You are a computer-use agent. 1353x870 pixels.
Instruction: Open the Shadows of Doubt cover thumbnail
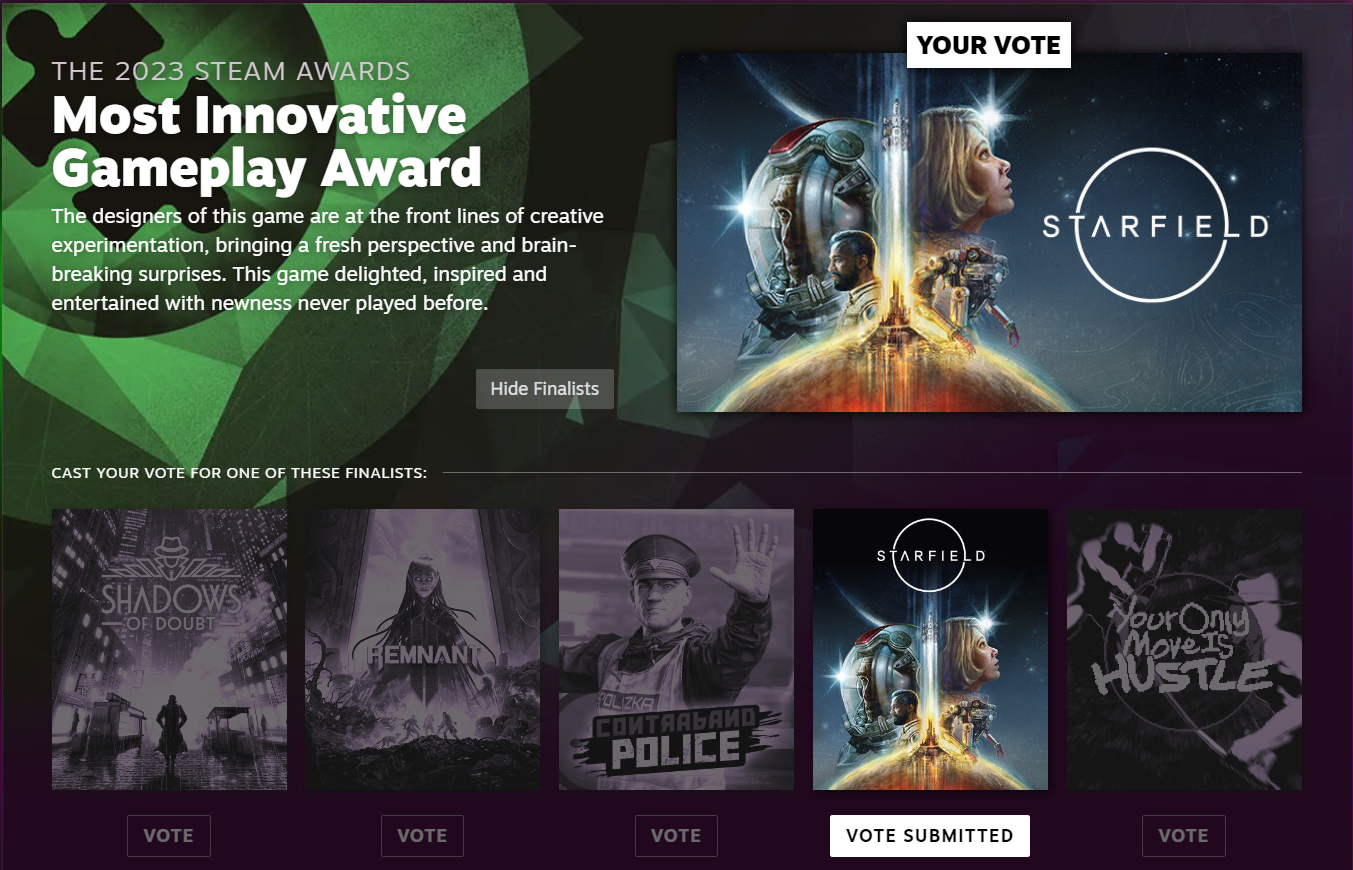(169, 649)
